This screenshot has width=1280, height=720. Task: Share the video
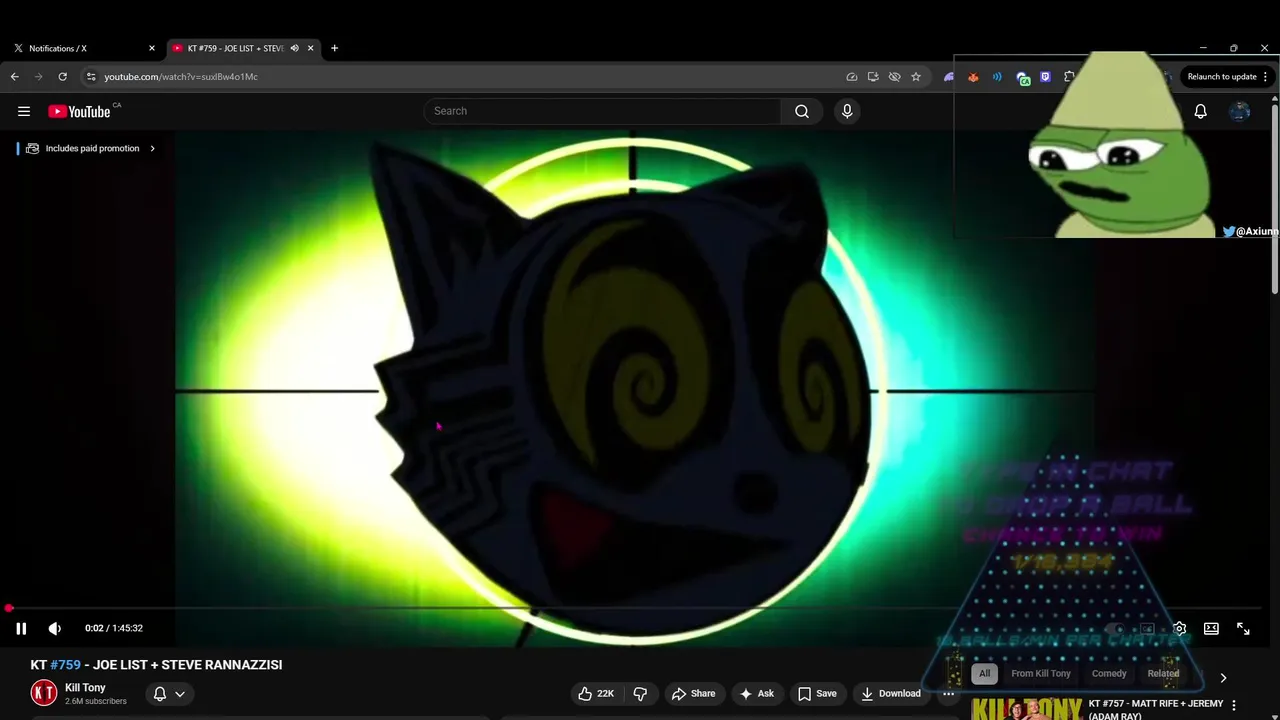693,693
